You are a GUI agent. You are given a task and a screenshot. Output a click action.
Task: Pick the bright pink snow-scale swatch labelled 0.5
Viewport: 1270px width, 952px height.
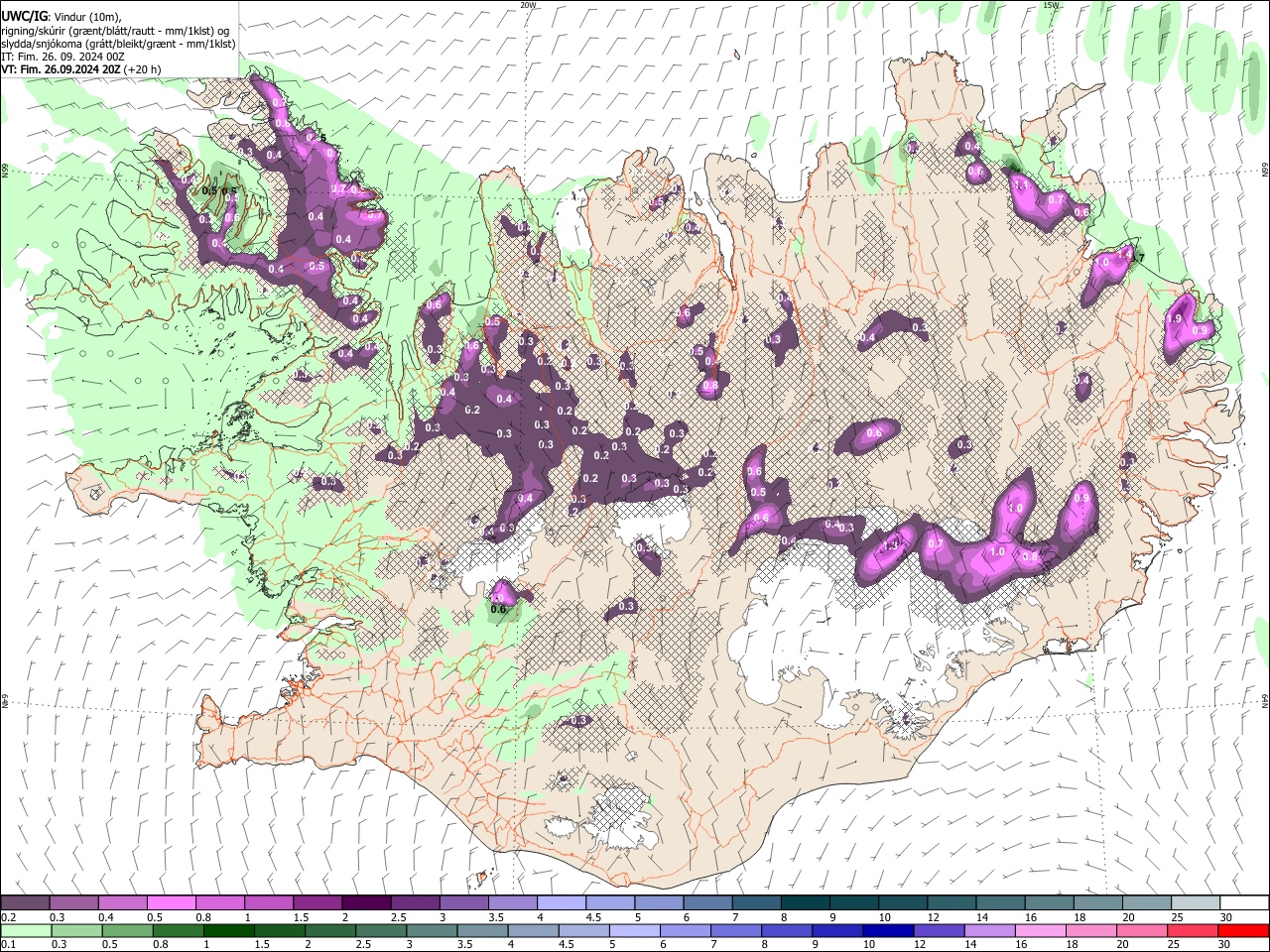(x=172, y=902)
